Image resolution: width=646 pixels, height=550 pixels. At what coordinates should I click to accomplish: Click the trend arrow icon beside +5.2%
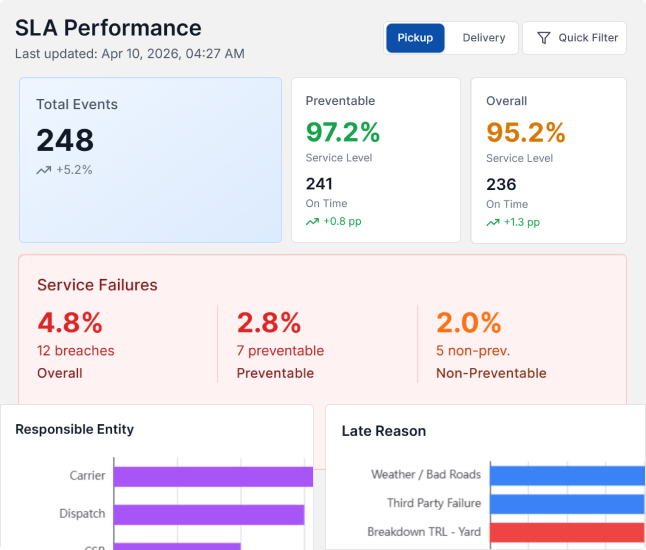tap(44, 170)
